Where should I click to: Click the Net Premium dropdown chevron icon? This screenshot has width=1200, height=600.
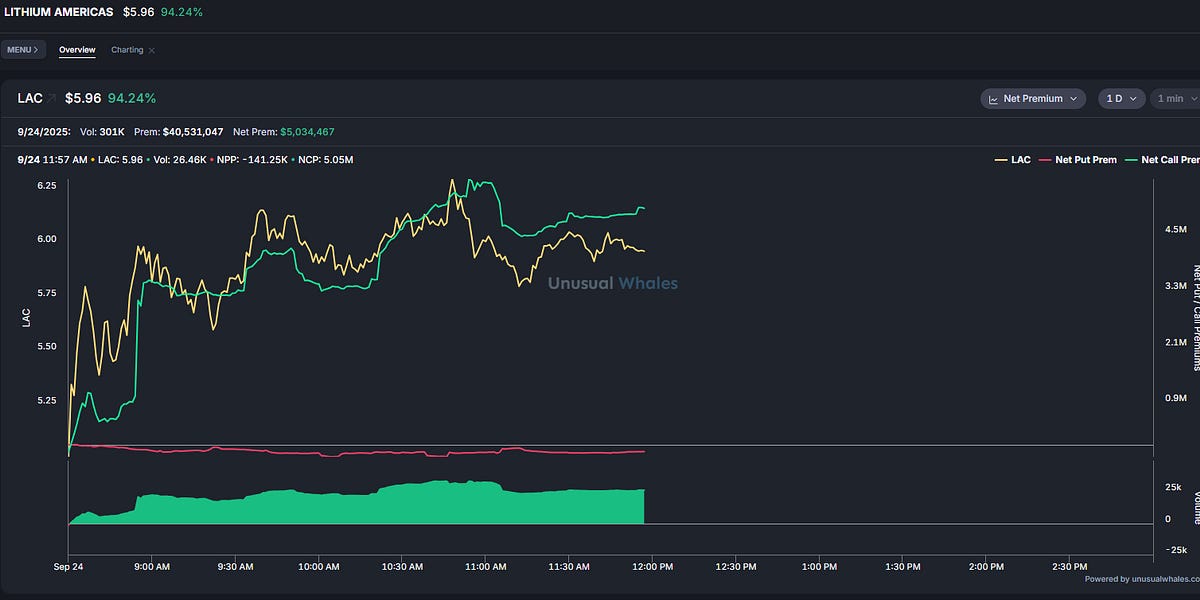(1074, 98)
